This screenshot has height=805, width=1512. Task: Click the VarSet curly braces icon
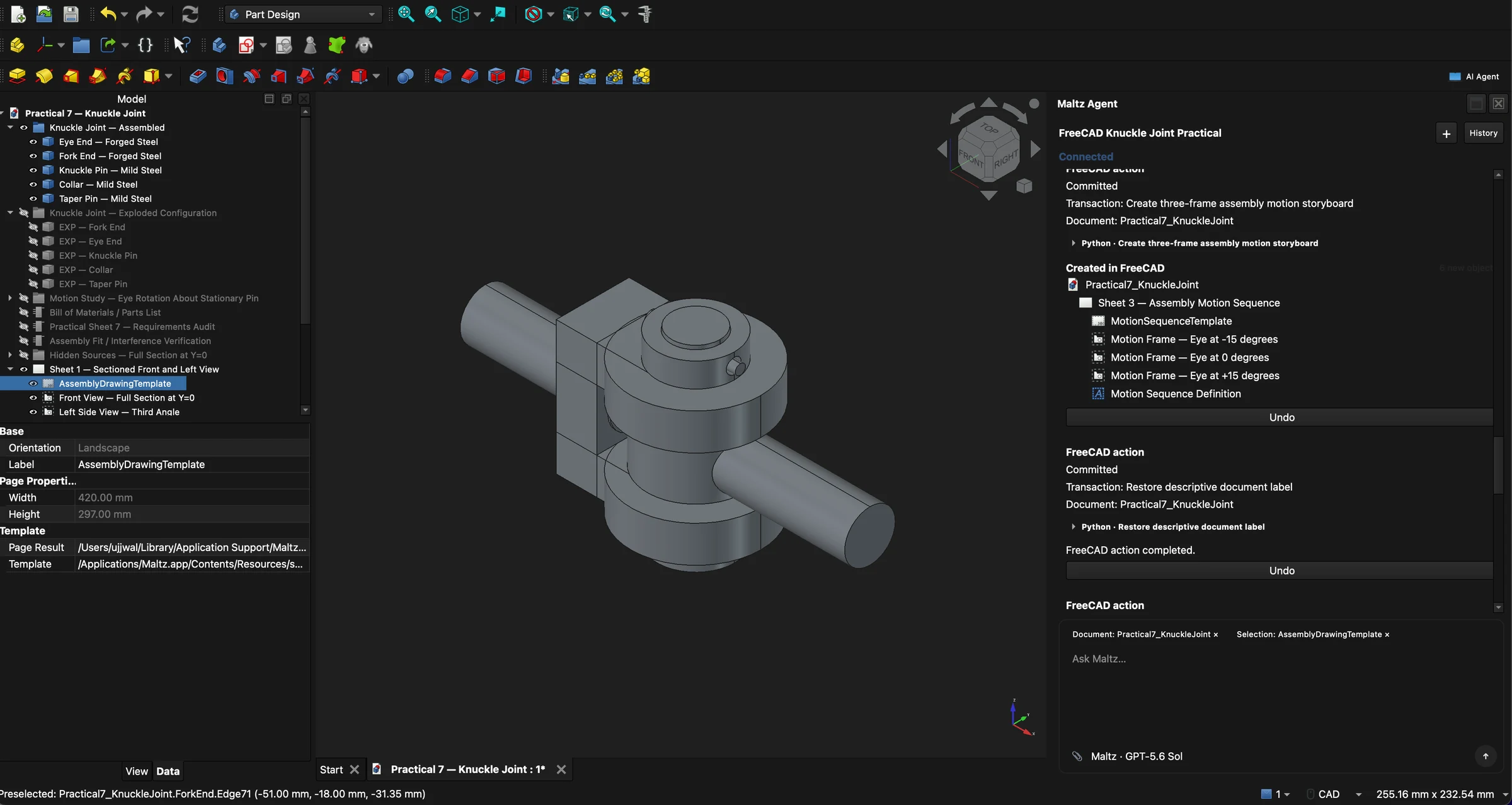tap(145, 45)
